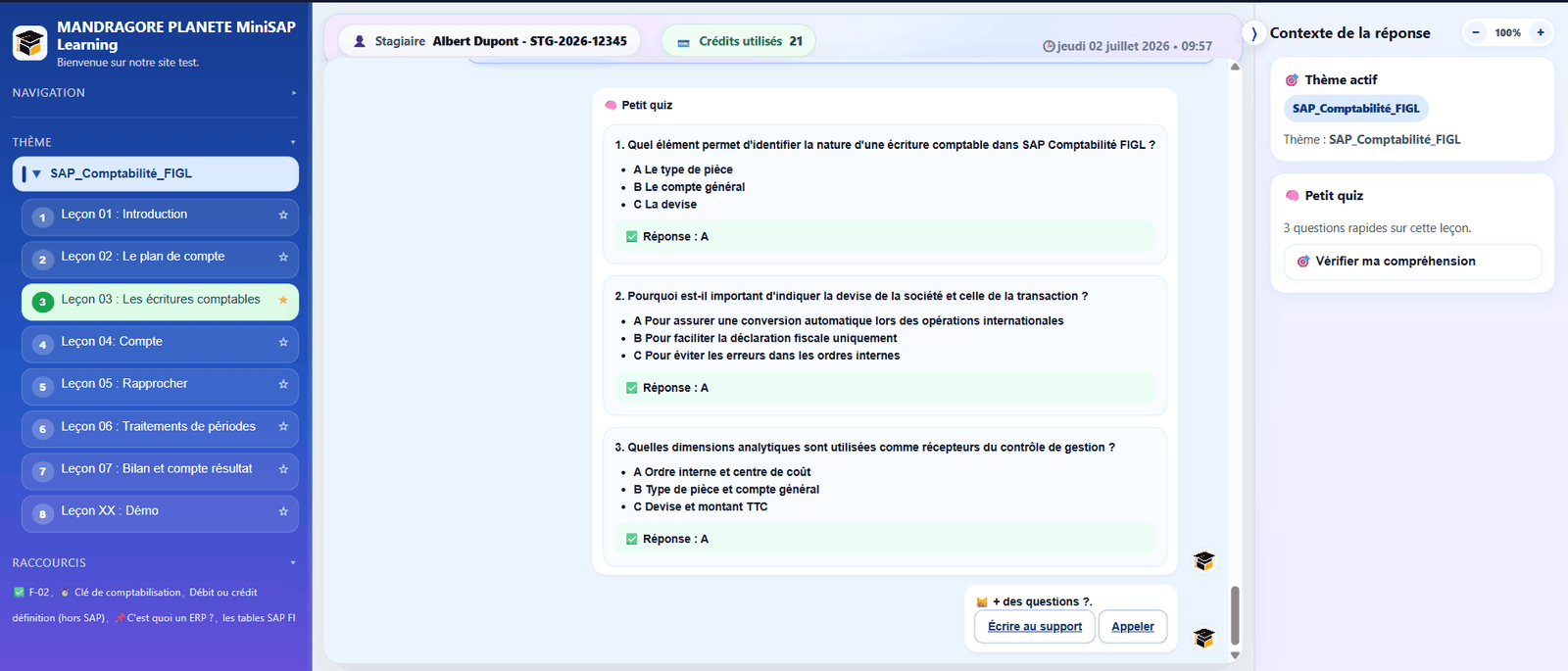The image size is (1568, 671).
Task: Select option 'C La devise'
Action: pos(665,205)
